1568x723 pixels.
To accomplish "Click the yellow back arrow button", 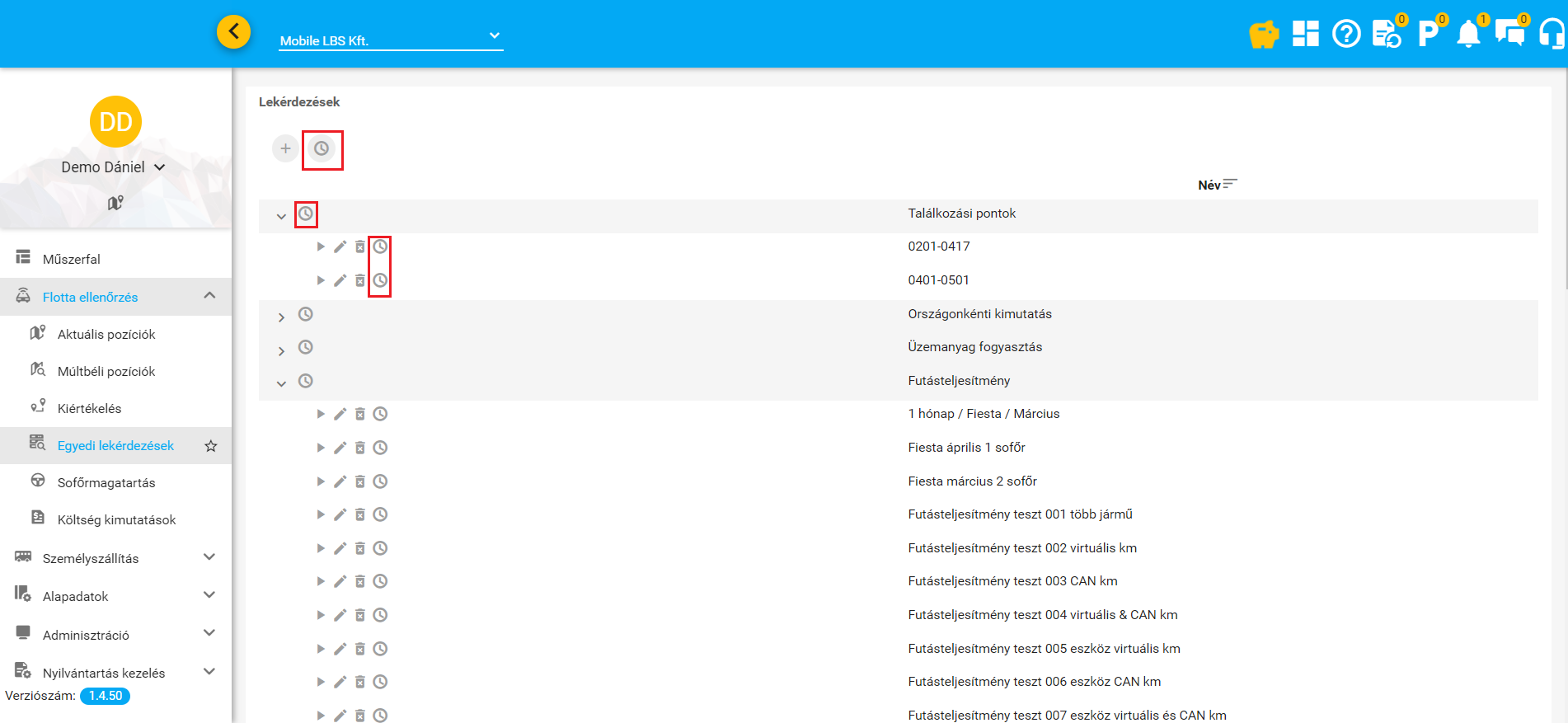I will coord(234,32).
